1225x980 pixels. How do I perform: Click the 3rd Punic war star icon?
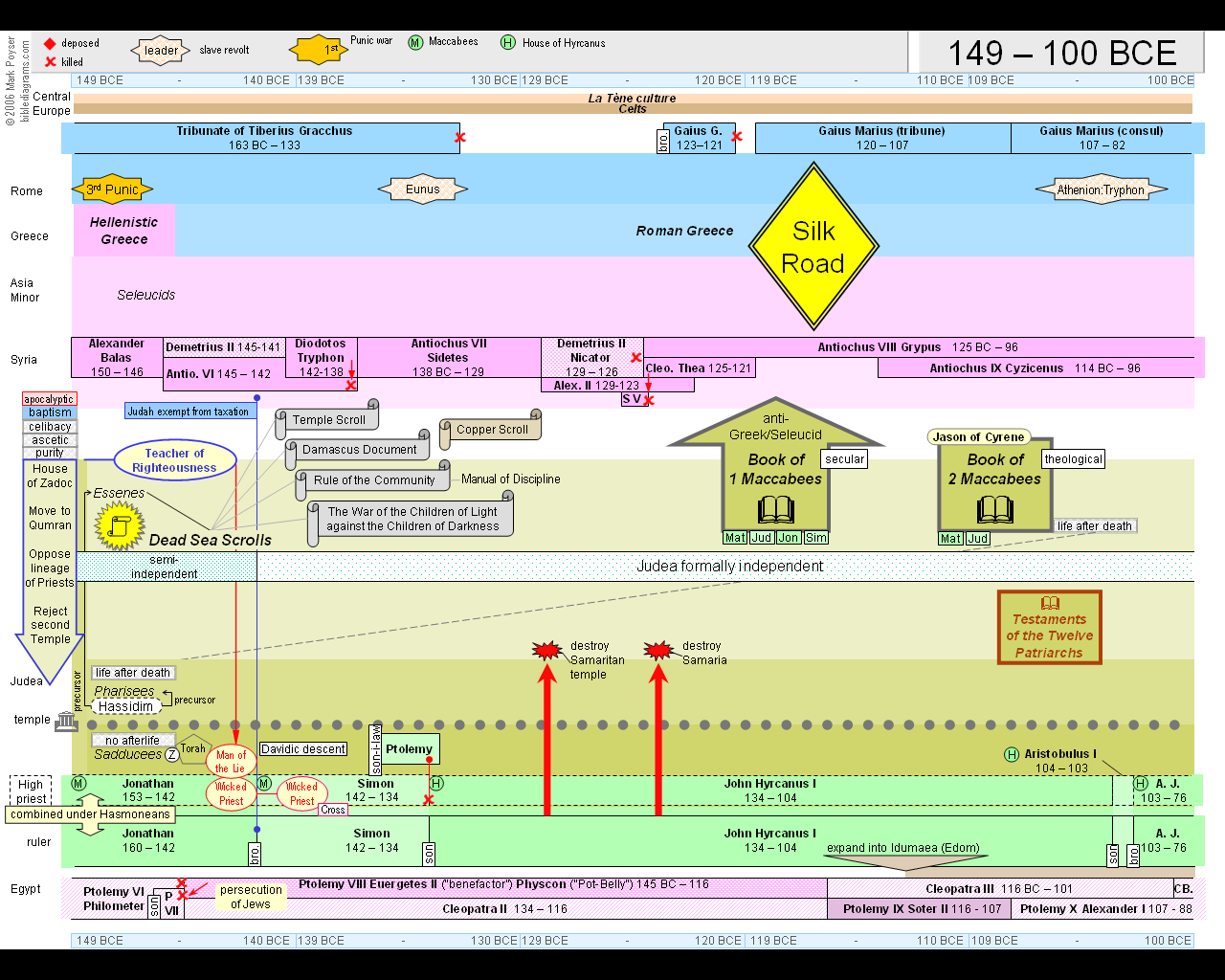pyautogui.click(x=112, y=189)
